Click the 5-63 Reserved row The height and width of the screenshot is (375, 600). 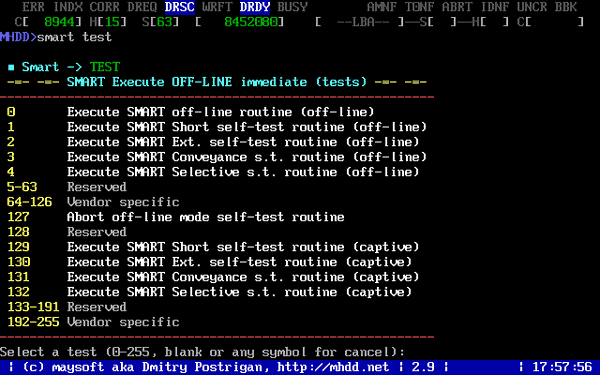pos(67,187)
